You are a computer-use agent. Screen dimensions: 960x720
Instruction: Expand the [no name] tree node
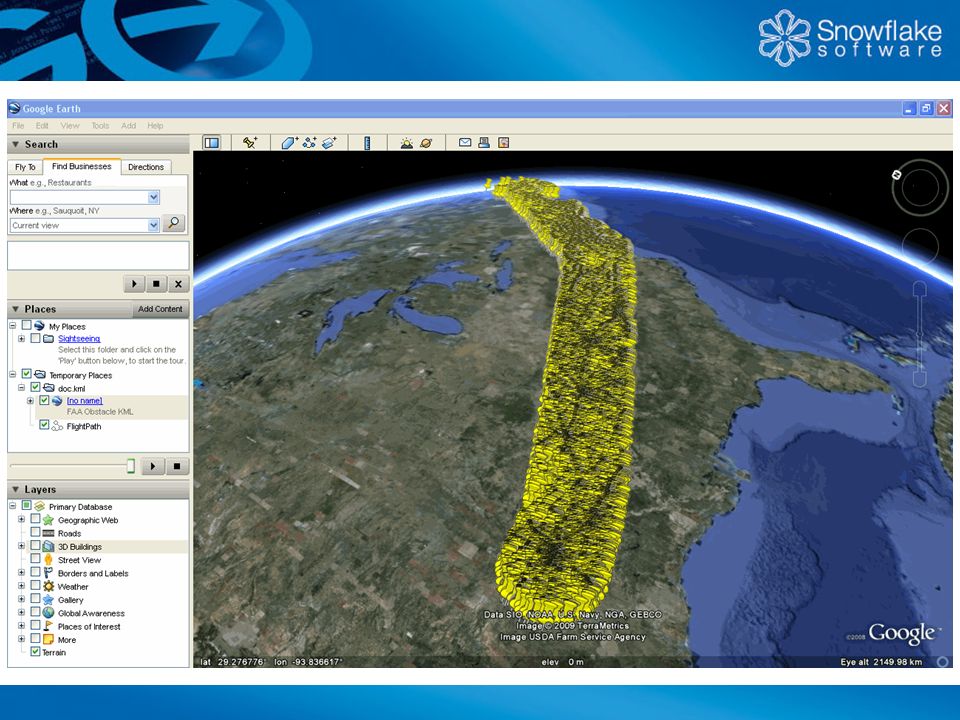coord(30,401)
